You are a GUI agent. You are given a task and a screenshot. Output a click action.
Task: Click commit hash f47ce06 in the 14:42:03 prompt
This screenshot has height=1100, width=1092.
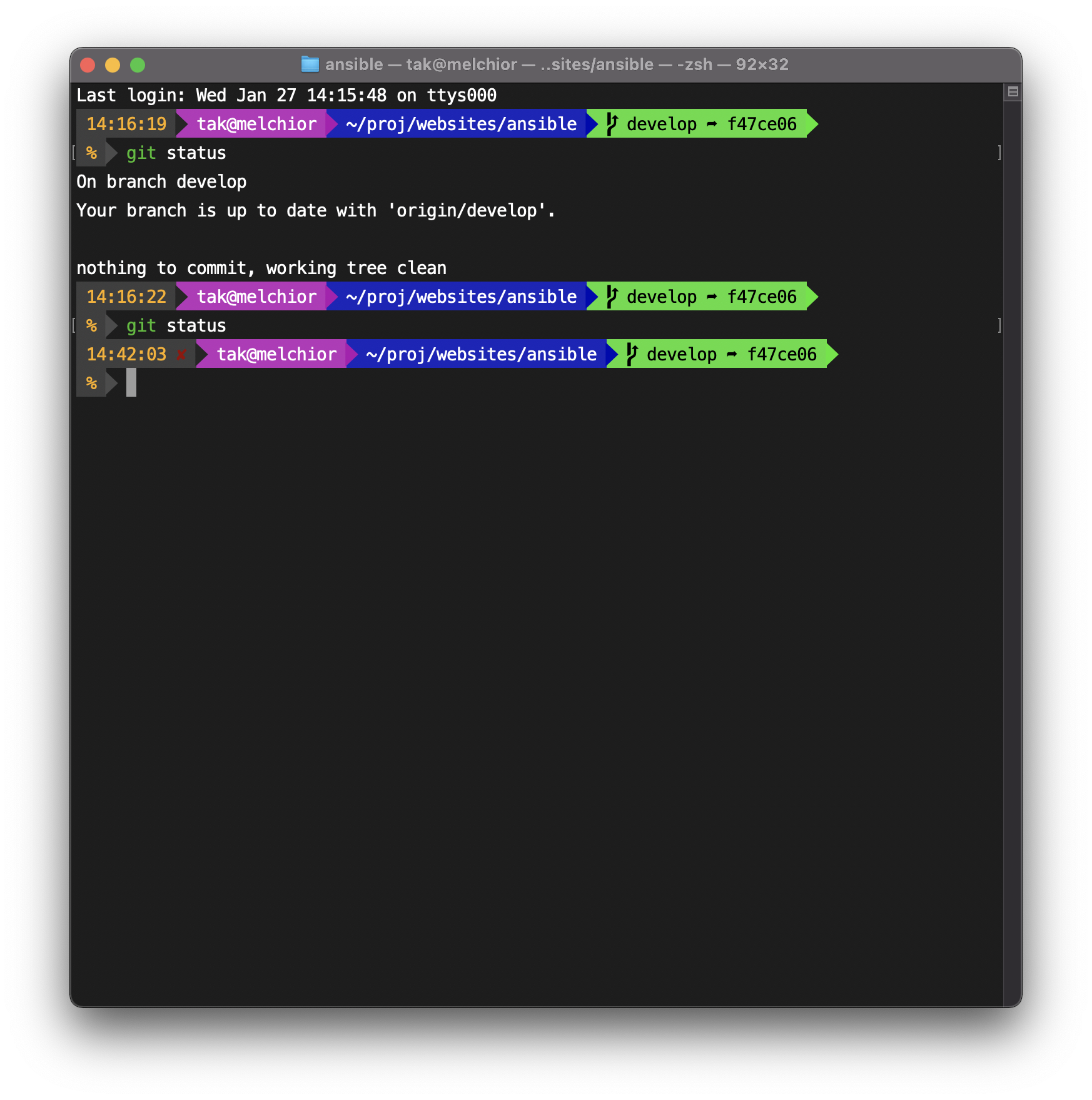point(782,354)
